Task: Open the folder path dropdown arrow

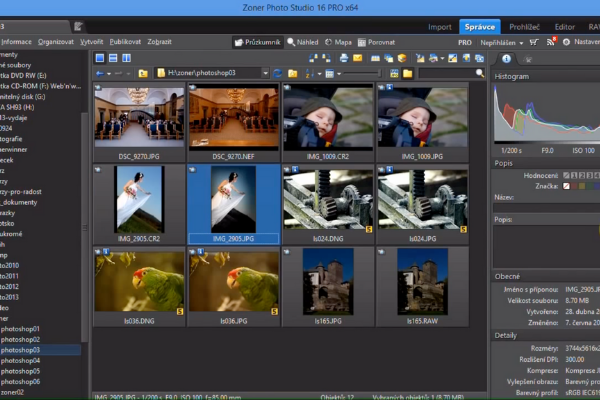Action: 265,73
